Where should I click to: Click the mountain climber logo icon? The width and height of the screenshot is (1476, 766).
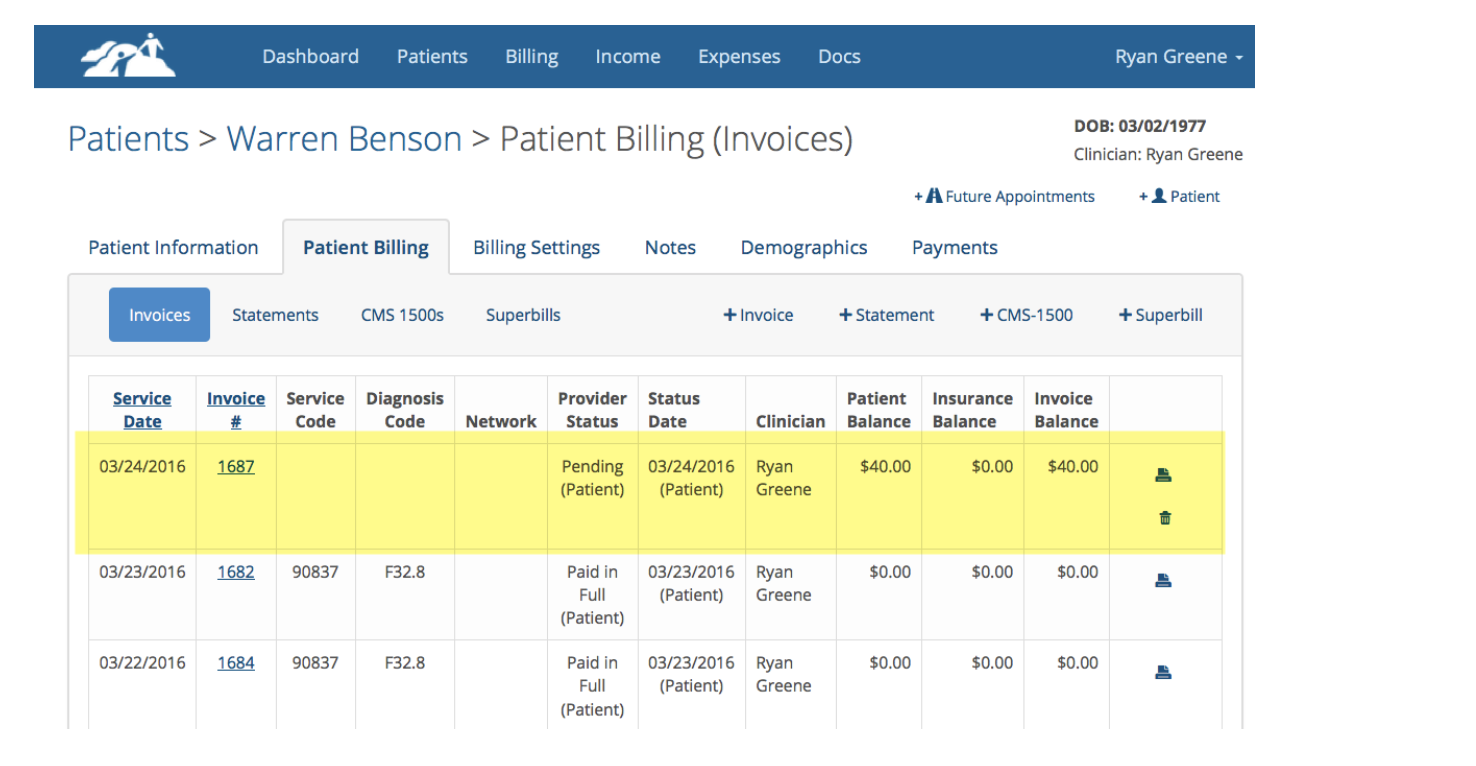click(128, 56)
